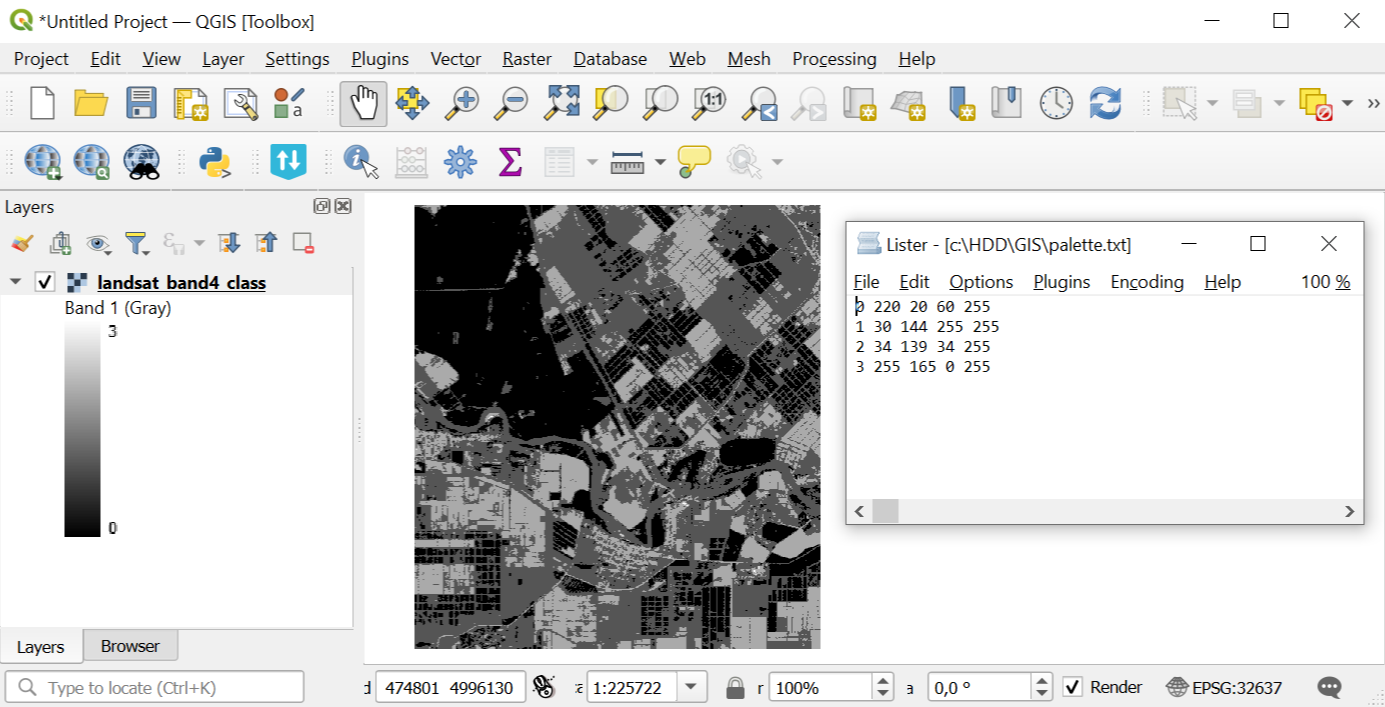Open Encoding menu in Lister window
1385x707 pixels.
(x=1146, y=282)
